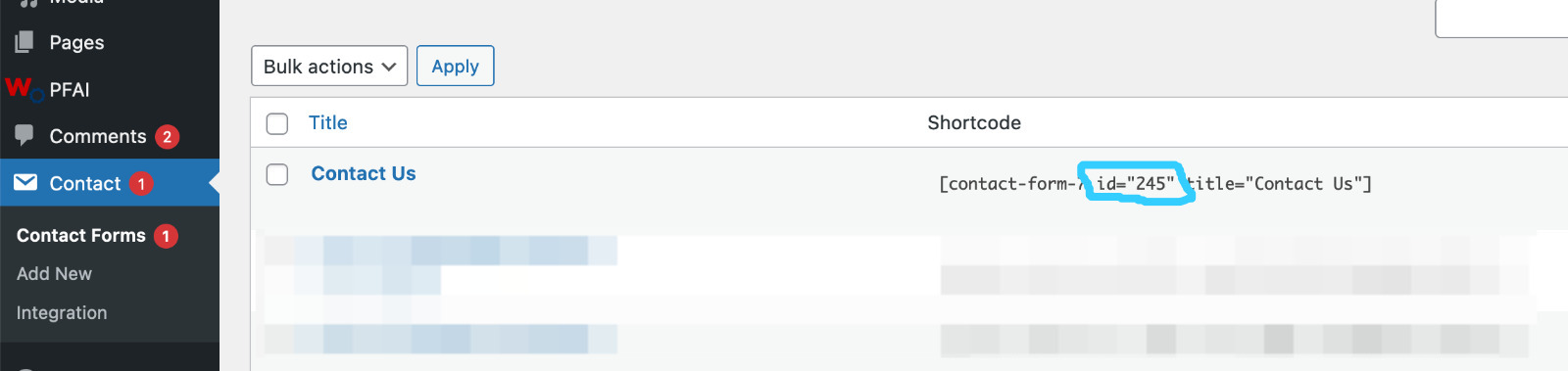The image size is (1568, 371).
Task: Open the Bulk actions dropdown
Action: click(x=329, y=66)
